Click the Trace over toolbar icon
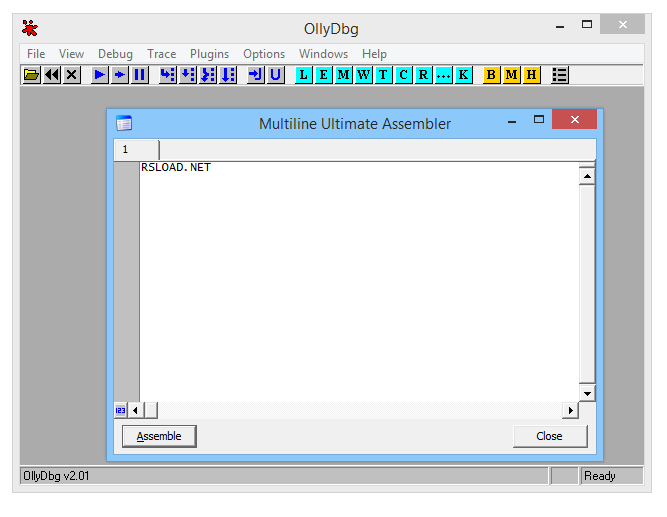 coord(228,75)
